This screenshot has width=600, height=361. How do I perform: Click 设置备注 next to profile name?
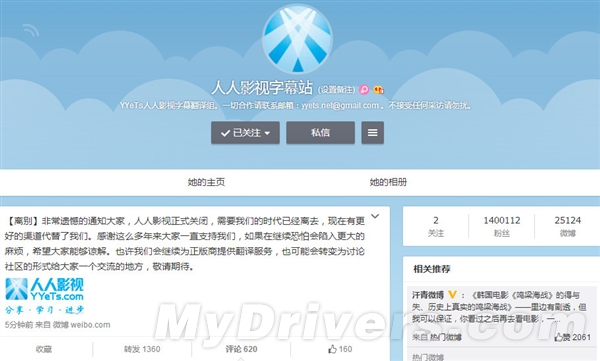[336, 90]
